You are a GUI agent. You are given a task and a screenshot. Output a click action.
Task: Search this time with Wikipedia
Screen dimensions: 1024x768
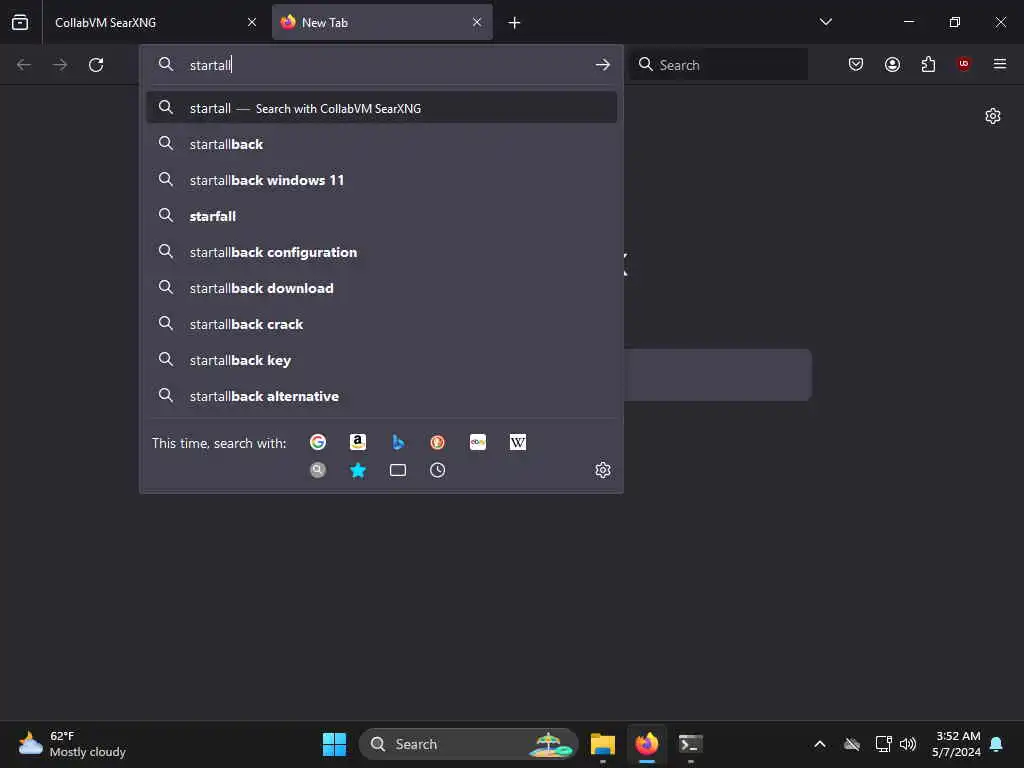point(518,442)
